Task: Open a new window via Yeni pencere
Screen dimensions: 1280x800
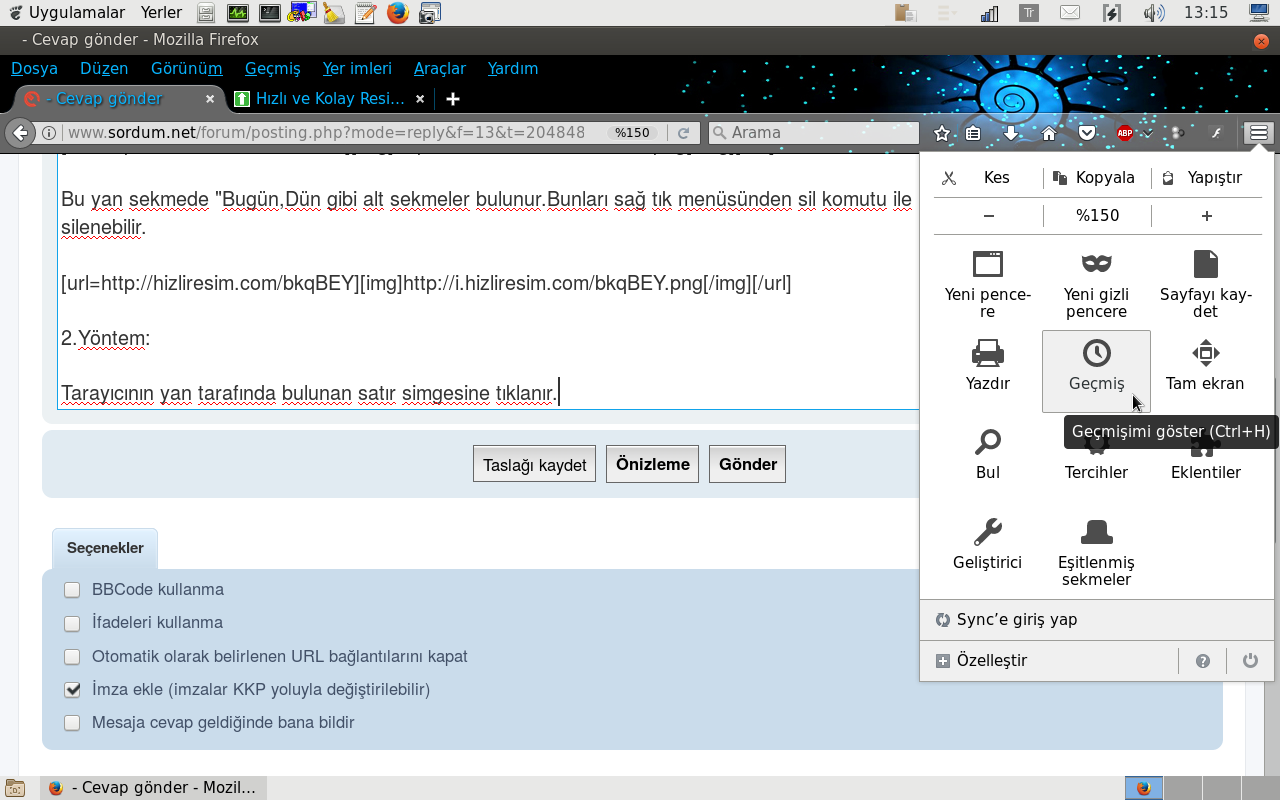Action: pos(987,284)
